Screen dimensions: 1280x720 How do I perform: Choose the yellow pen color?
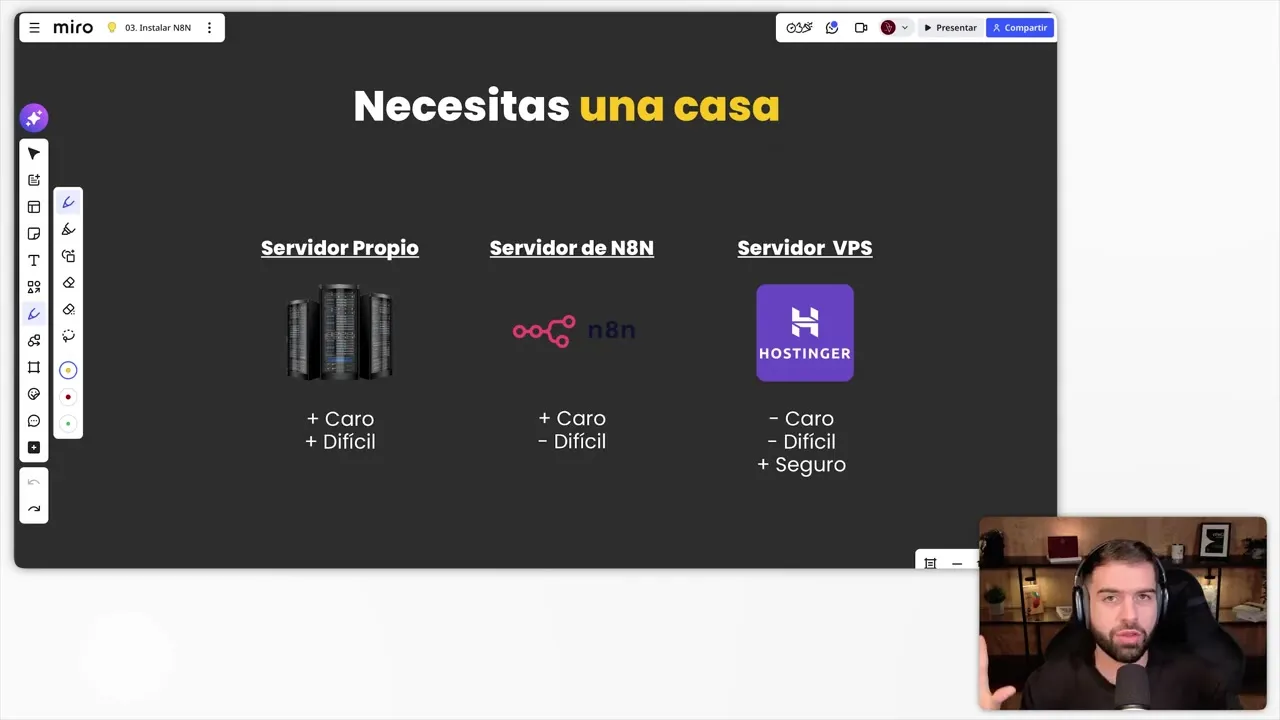click(68, 370)
